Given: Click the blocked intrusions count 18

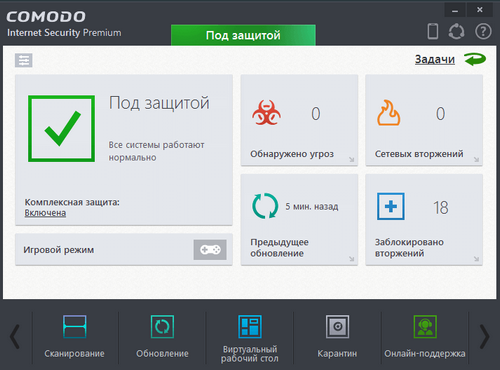Looking at the screenshot, I should (x=441, y=208).
